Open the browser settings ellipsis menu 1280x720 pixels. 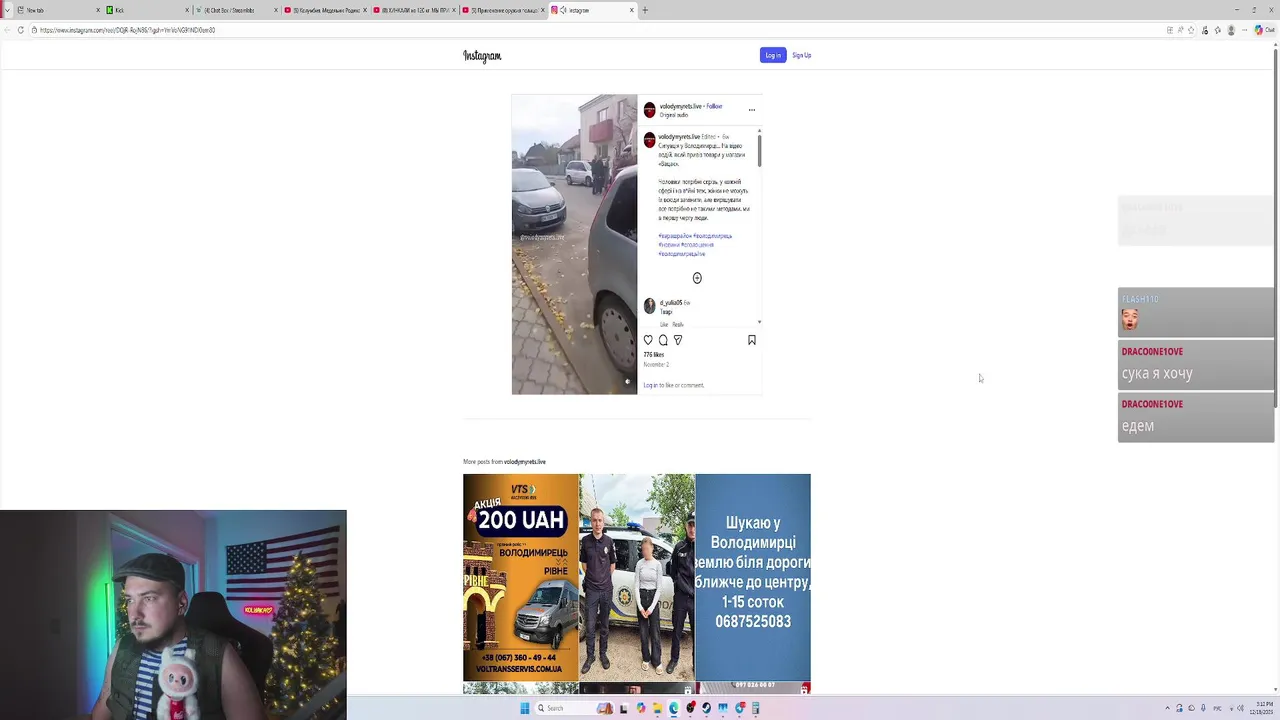[x=1244, y=30]
